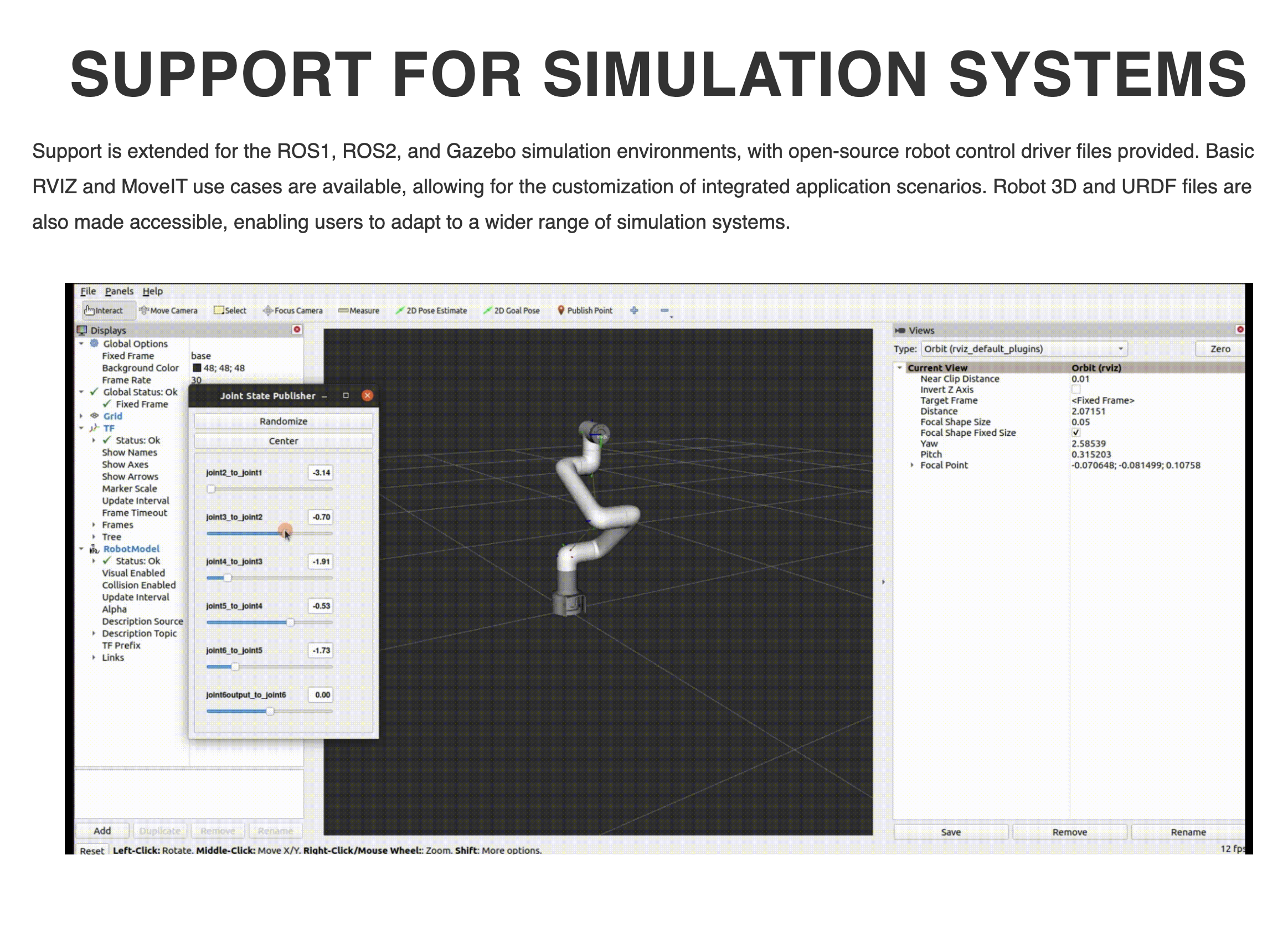Click the joint3_to_joint2 value field
This screenshot has width=1288, height=927.
click(321, 517)
